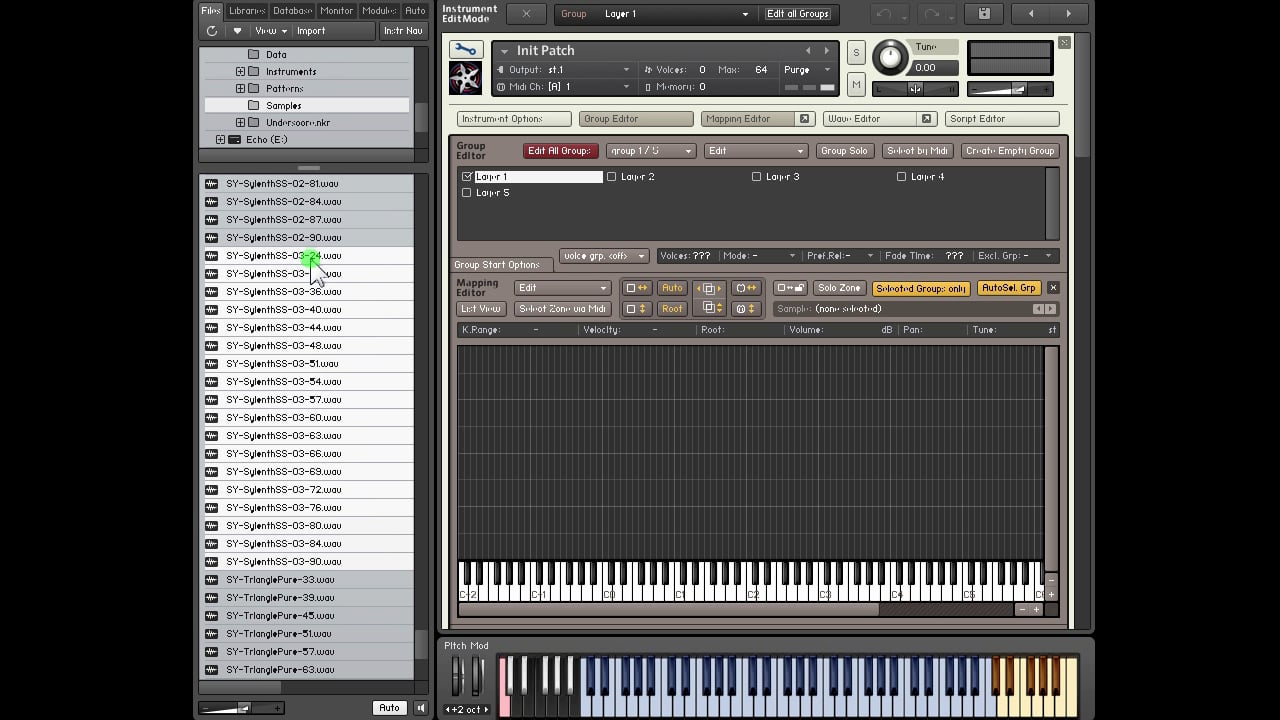
Task: Check the Layer 5 group checkbox
Action: click(x=467, y=193)
